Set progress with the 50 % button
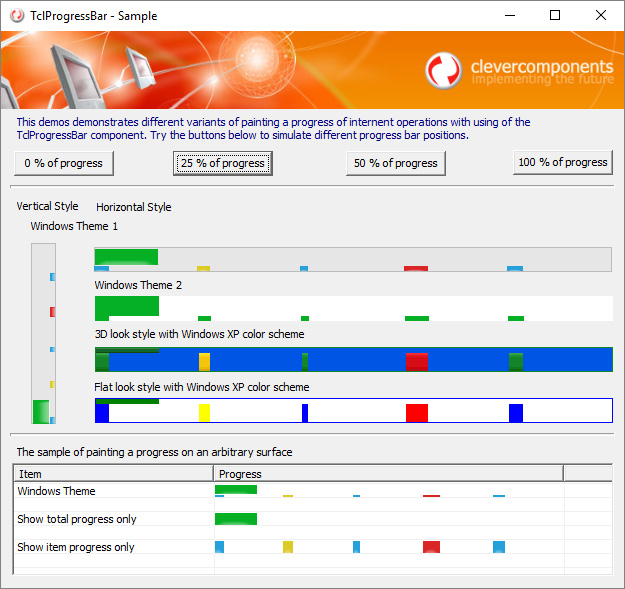This screenshot has width=625, height=589. point(395,163)
